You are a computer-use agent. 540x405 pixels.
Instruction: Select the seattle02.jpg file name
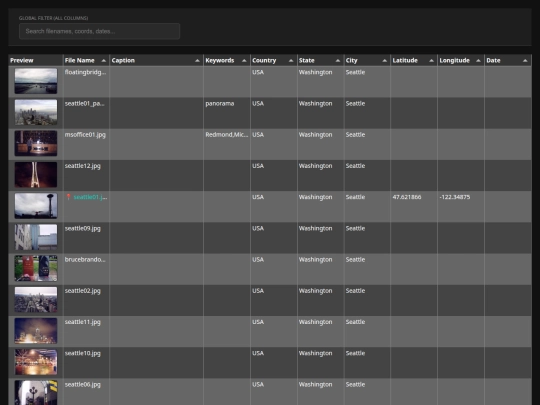coord(83,291)
